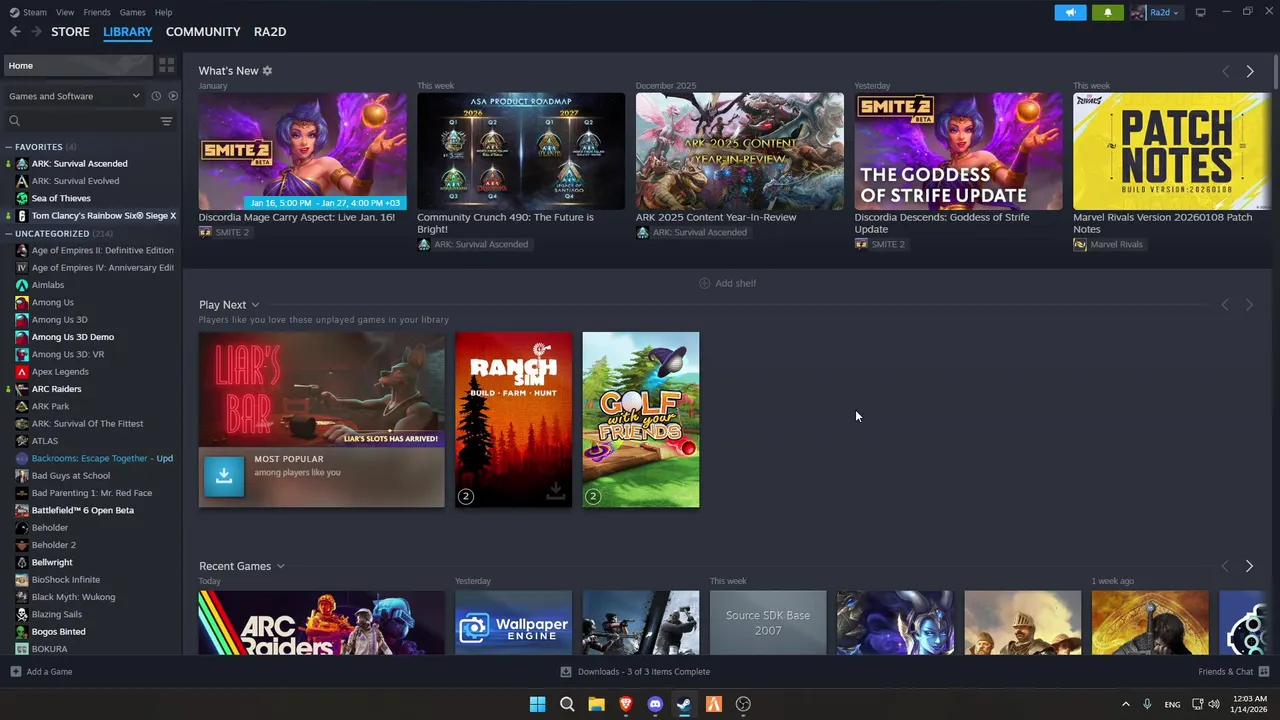Click the What's New settings gear
This screenshot has width=1280, height=720.
pos(267,71)
